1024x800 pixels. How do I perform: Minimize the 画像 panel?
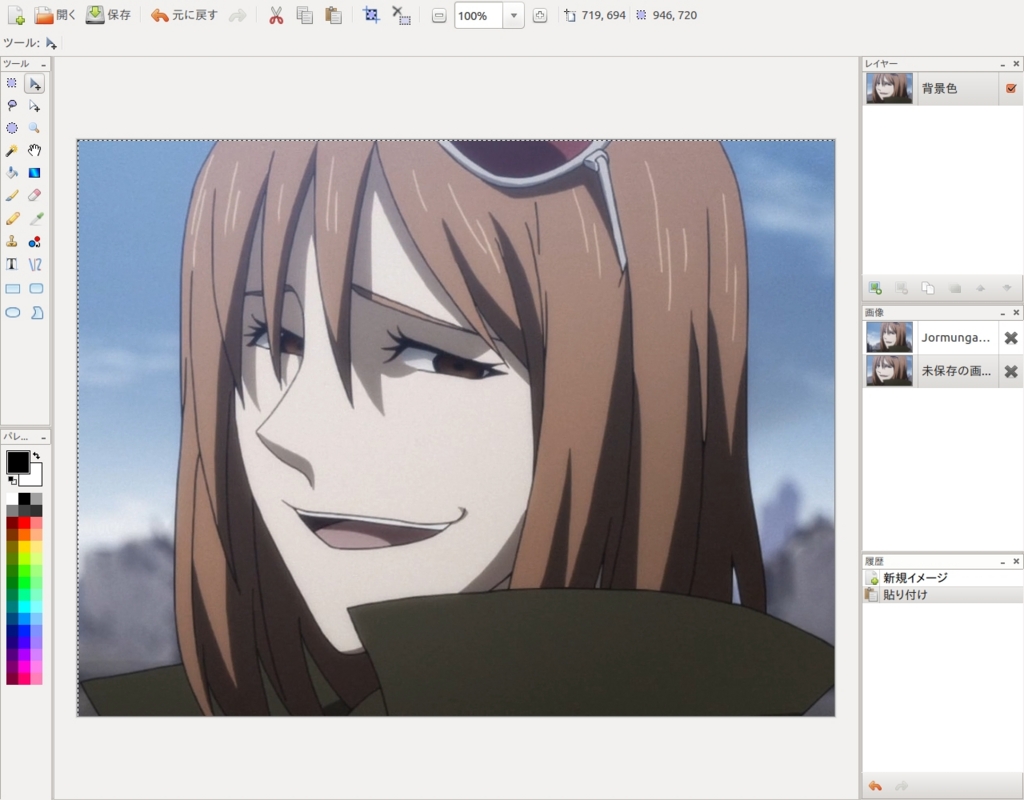click(1002, 313)
